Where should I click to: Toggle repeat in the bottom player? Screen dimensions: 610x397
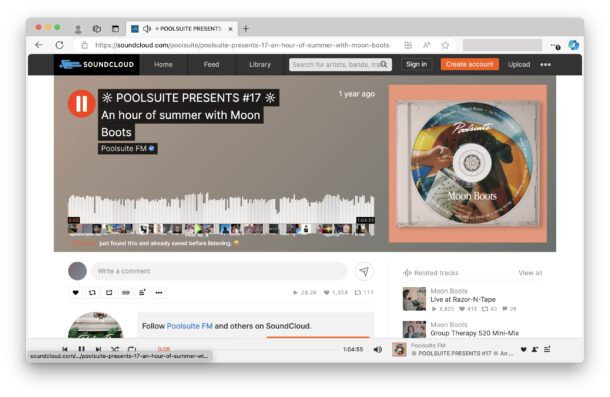point(132,349)
